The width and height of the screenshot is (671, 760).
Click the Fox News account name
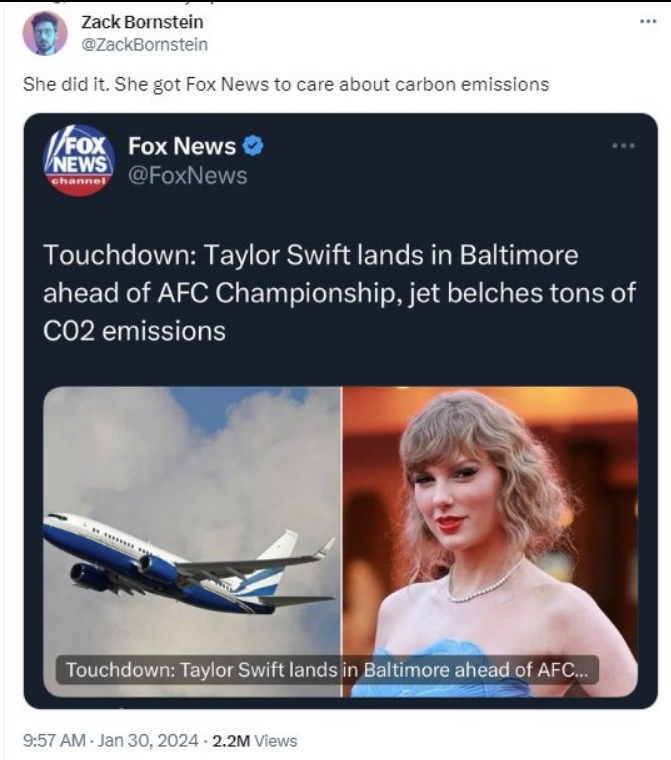pos(182,146)
